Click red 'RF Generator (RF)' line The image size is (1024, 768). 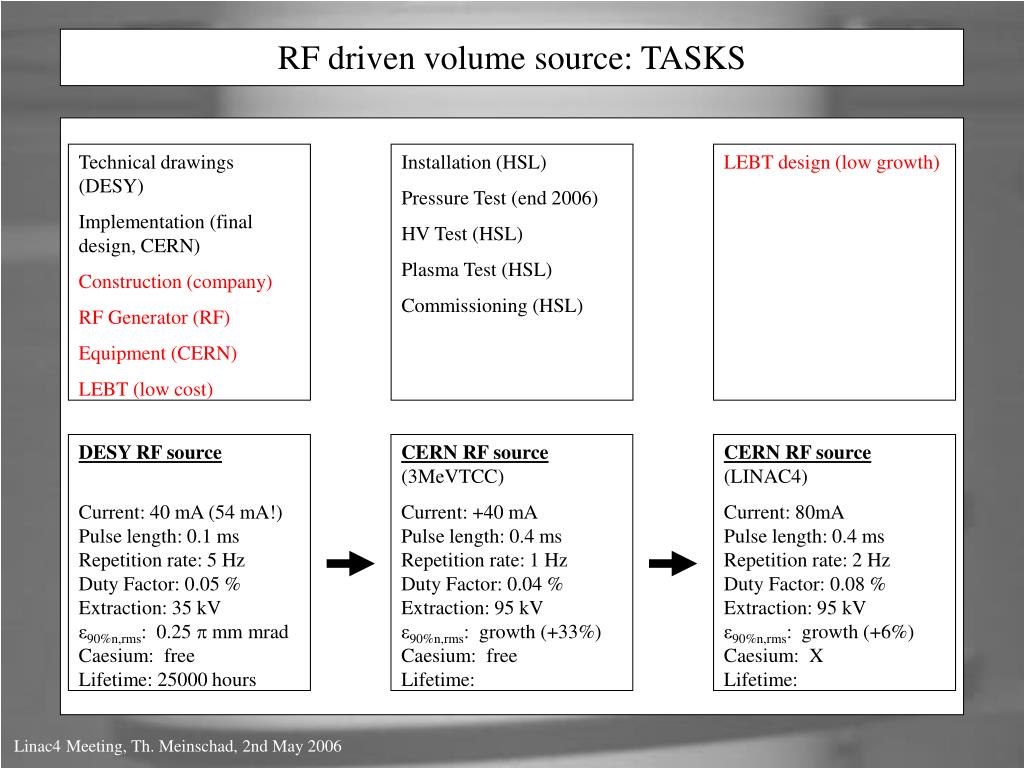[154, 318]
